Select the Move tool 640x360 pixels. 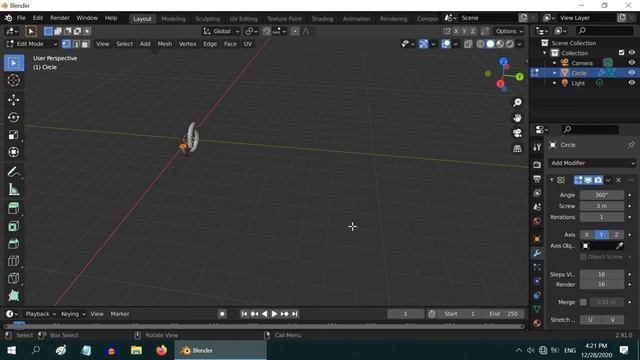[x=13, y=100]
